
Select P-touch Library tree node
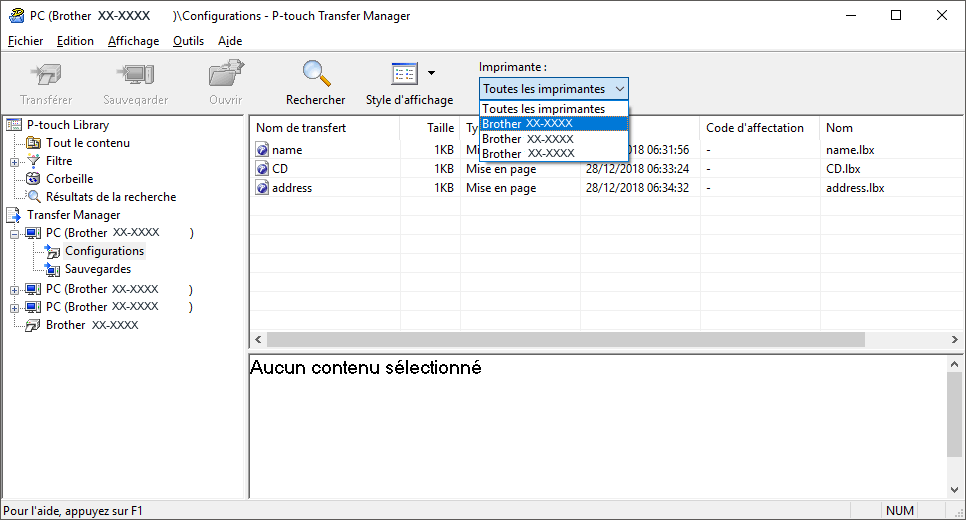[x=68, y=124]
